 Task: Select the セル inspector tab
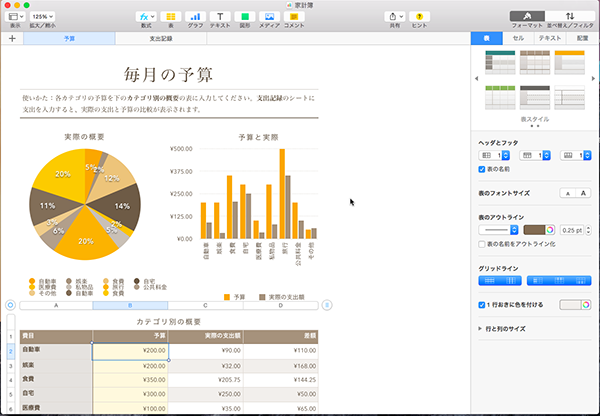point(518,38)
